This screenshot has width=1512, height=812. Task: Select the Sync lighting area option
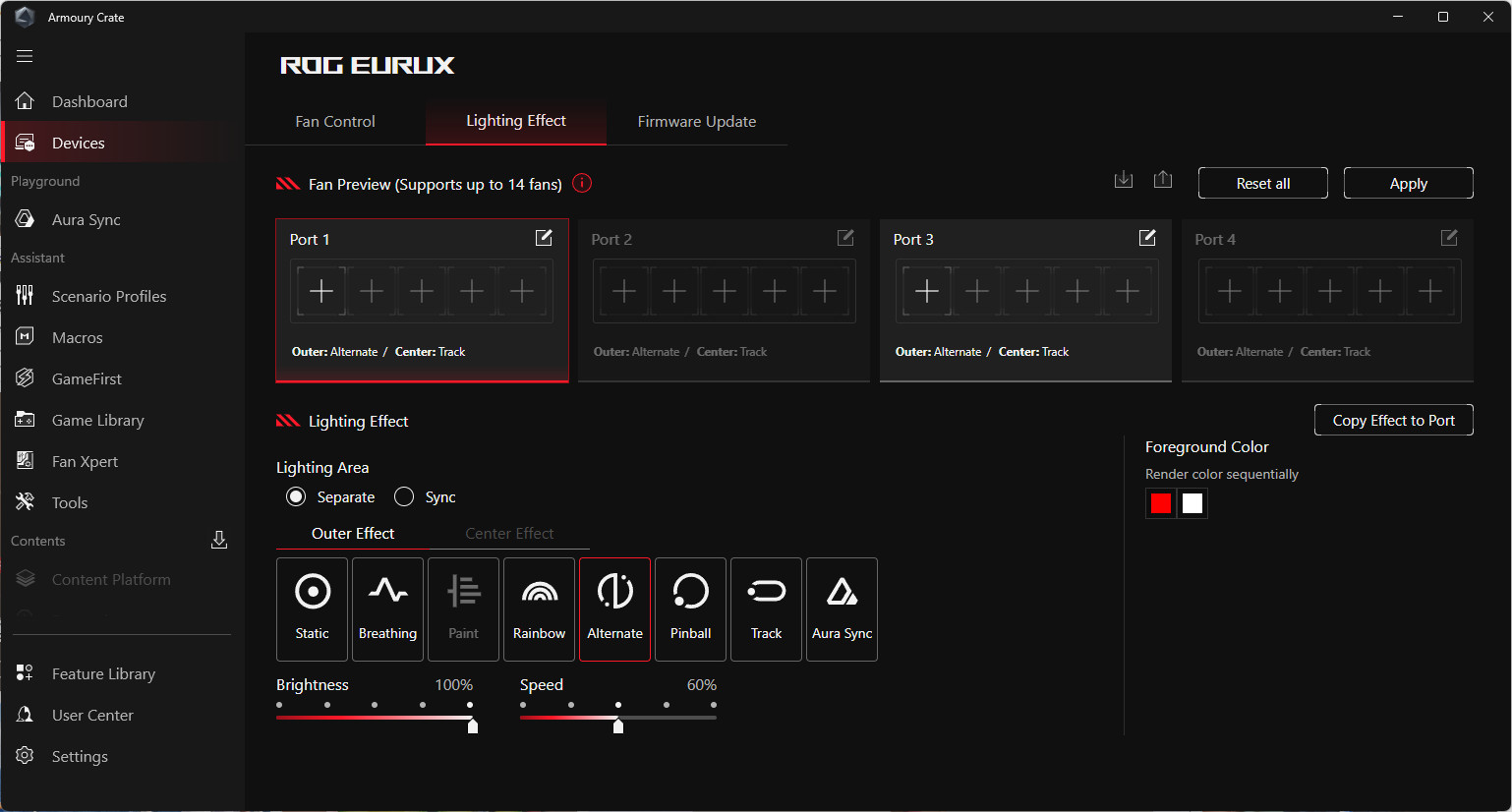tap(404, 496)
